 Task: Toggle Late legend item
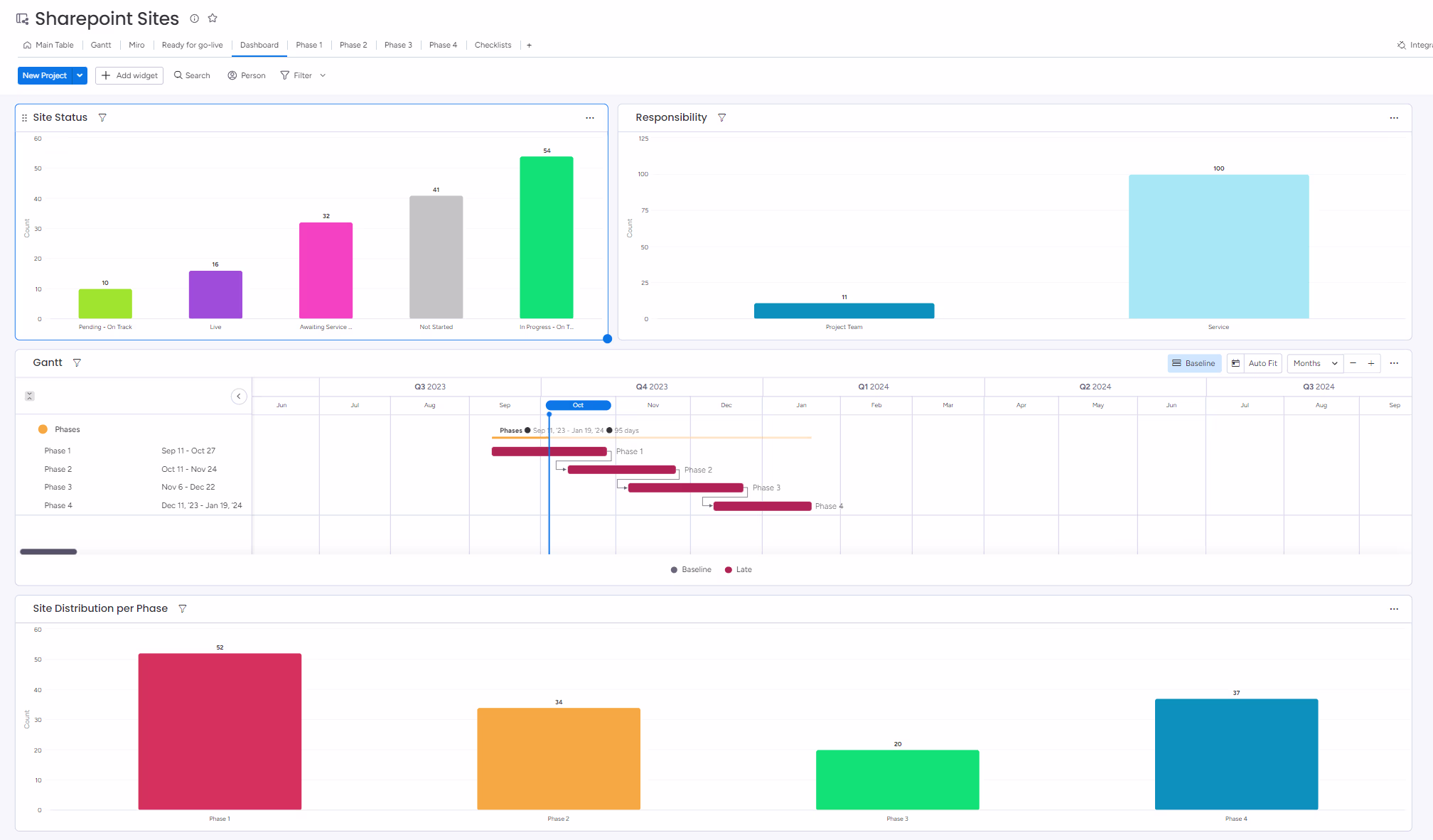click(738, 569)
